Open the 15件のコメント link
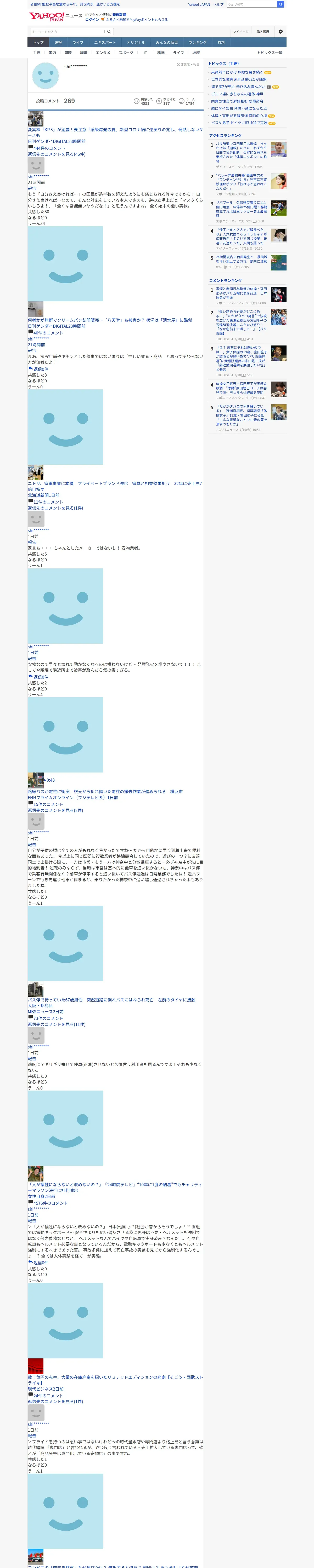314x1568 pixels. pos(48,804)
